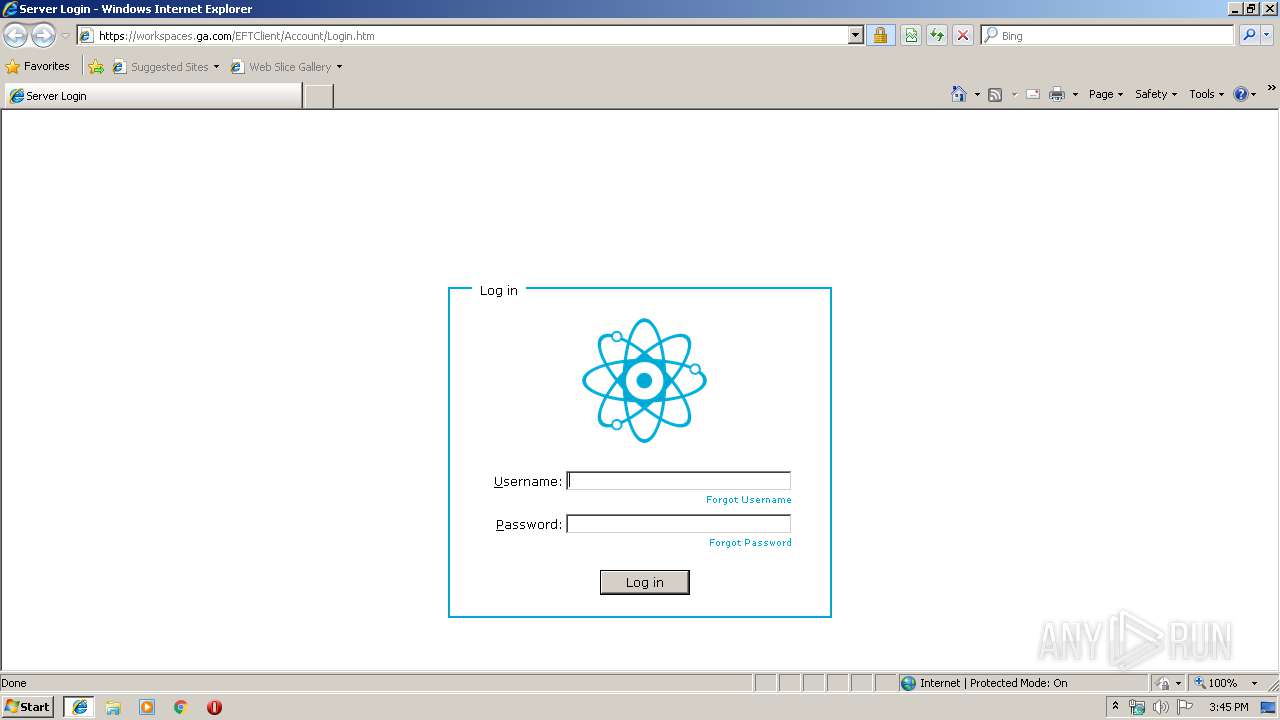Open the Windows Start button
1280x720 pixels.
click(x=28, y=707)
